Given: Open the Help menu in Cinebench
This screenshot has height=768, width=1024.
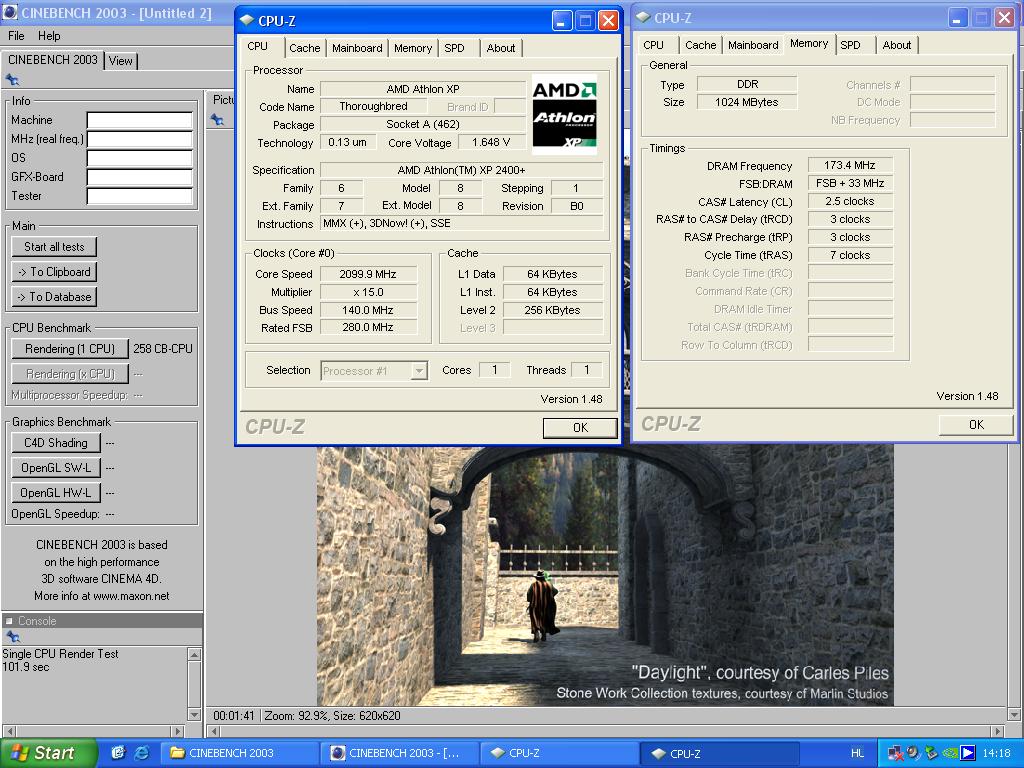Looking at the screenshot, I should (x=49, y=35).
